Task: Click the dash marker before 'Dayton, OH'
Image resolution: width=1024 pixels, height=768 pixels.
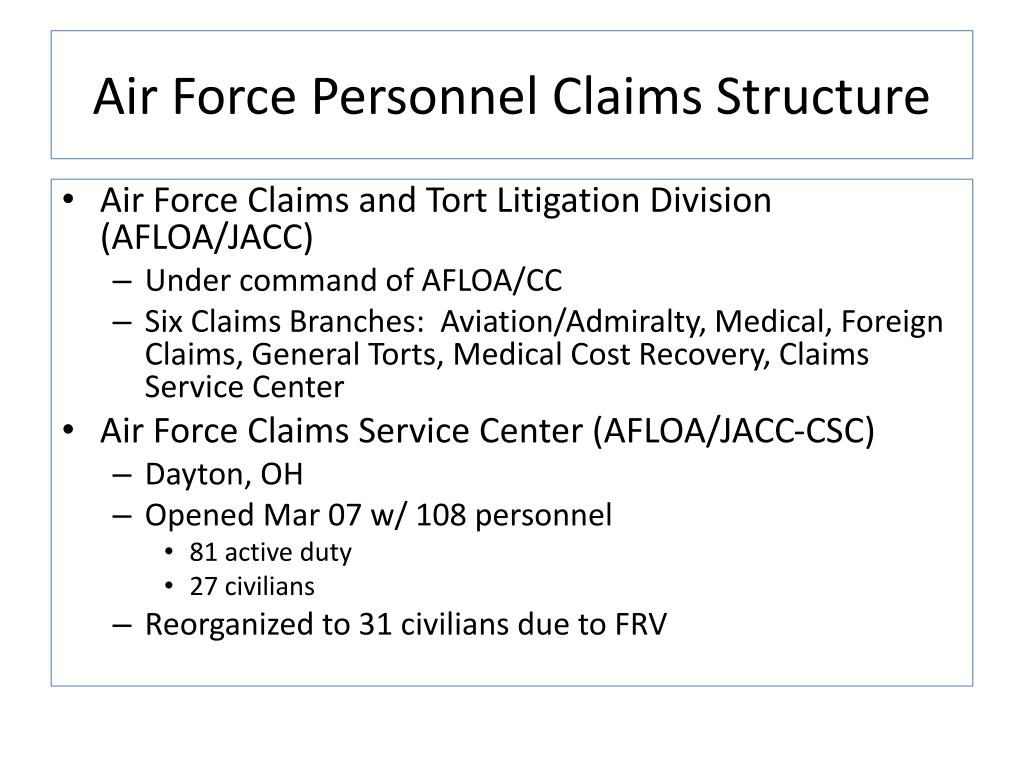Action: [x=122, y=475]
